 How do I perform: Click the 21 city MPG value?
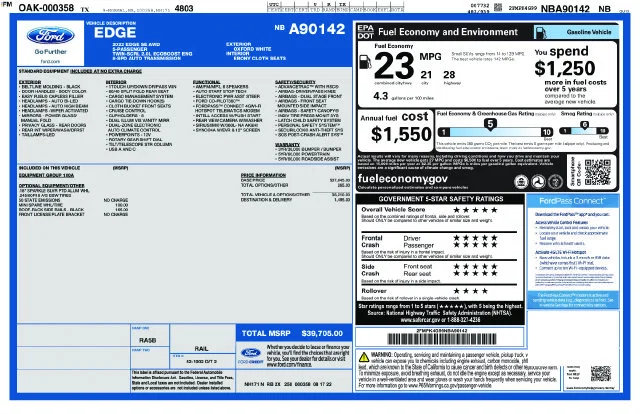tap(426, 75)
